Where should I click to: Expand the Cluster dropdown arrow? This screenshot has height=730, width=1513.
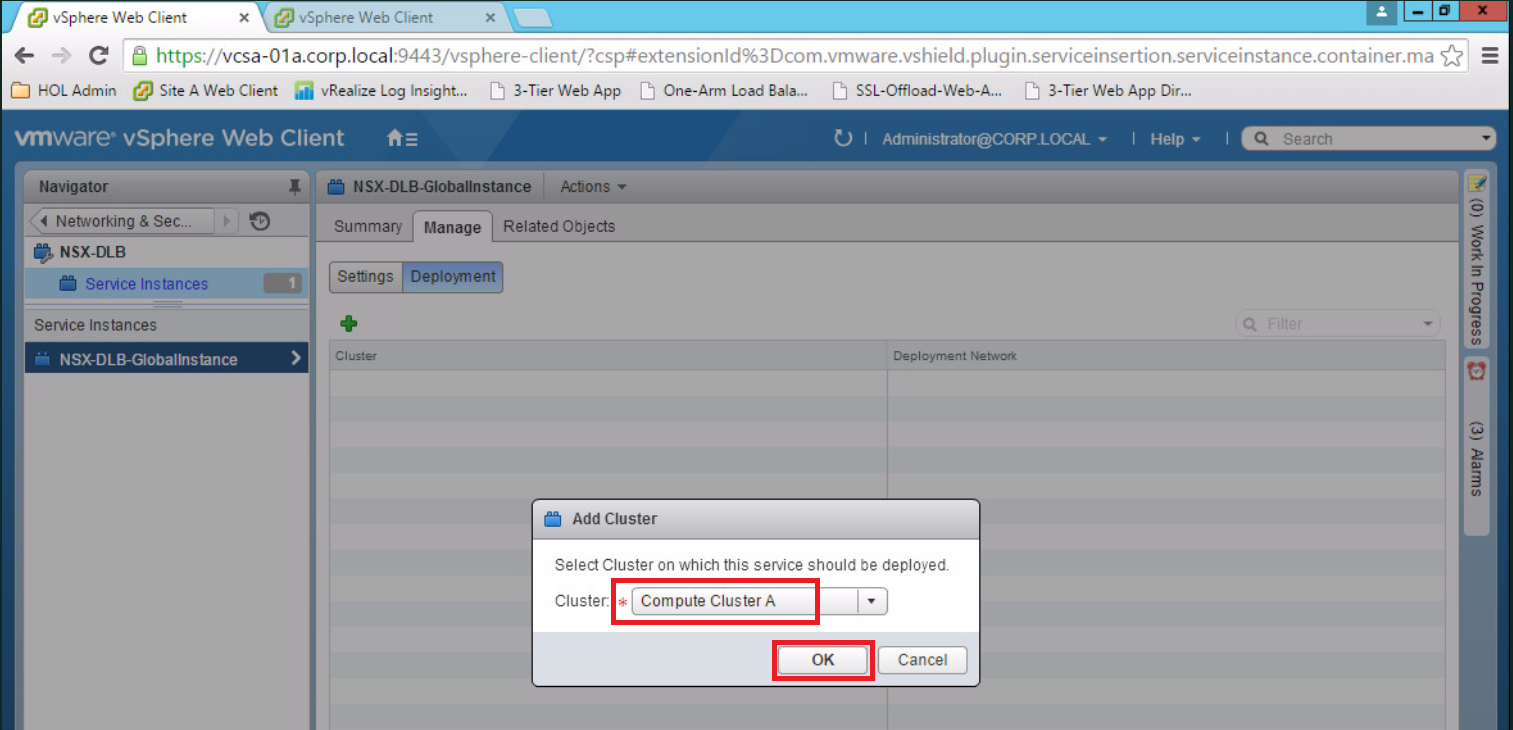tap(872, 601)
